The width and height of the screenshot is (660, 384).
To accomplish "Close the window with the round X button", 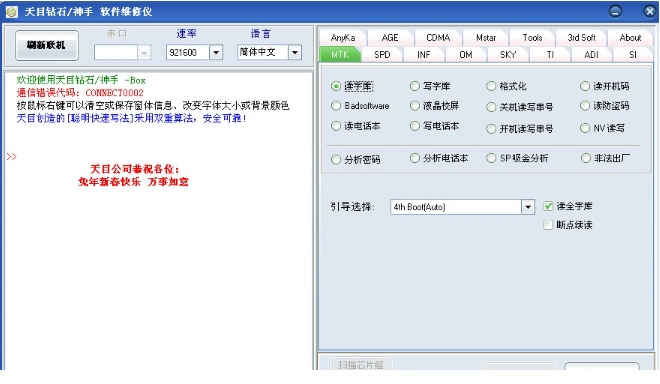I will click(x=650, y=11).
